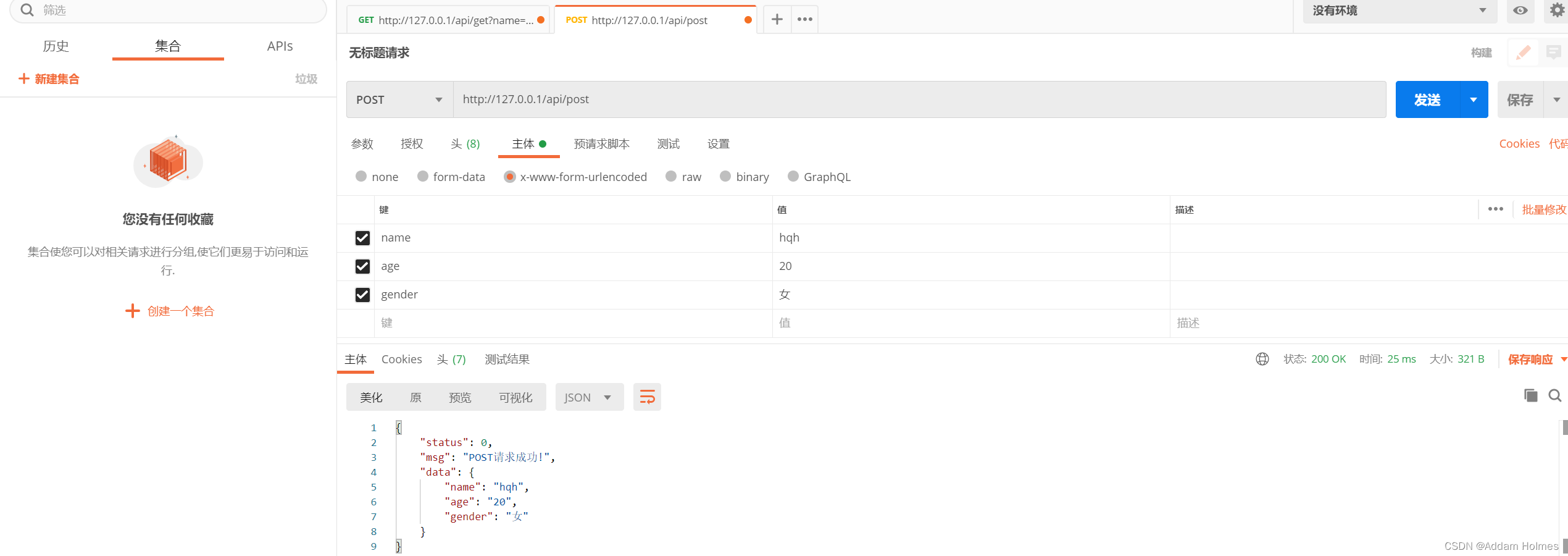Switch response view to 可视化
This screenshot has height=556, width=1568.
(515, 397)
